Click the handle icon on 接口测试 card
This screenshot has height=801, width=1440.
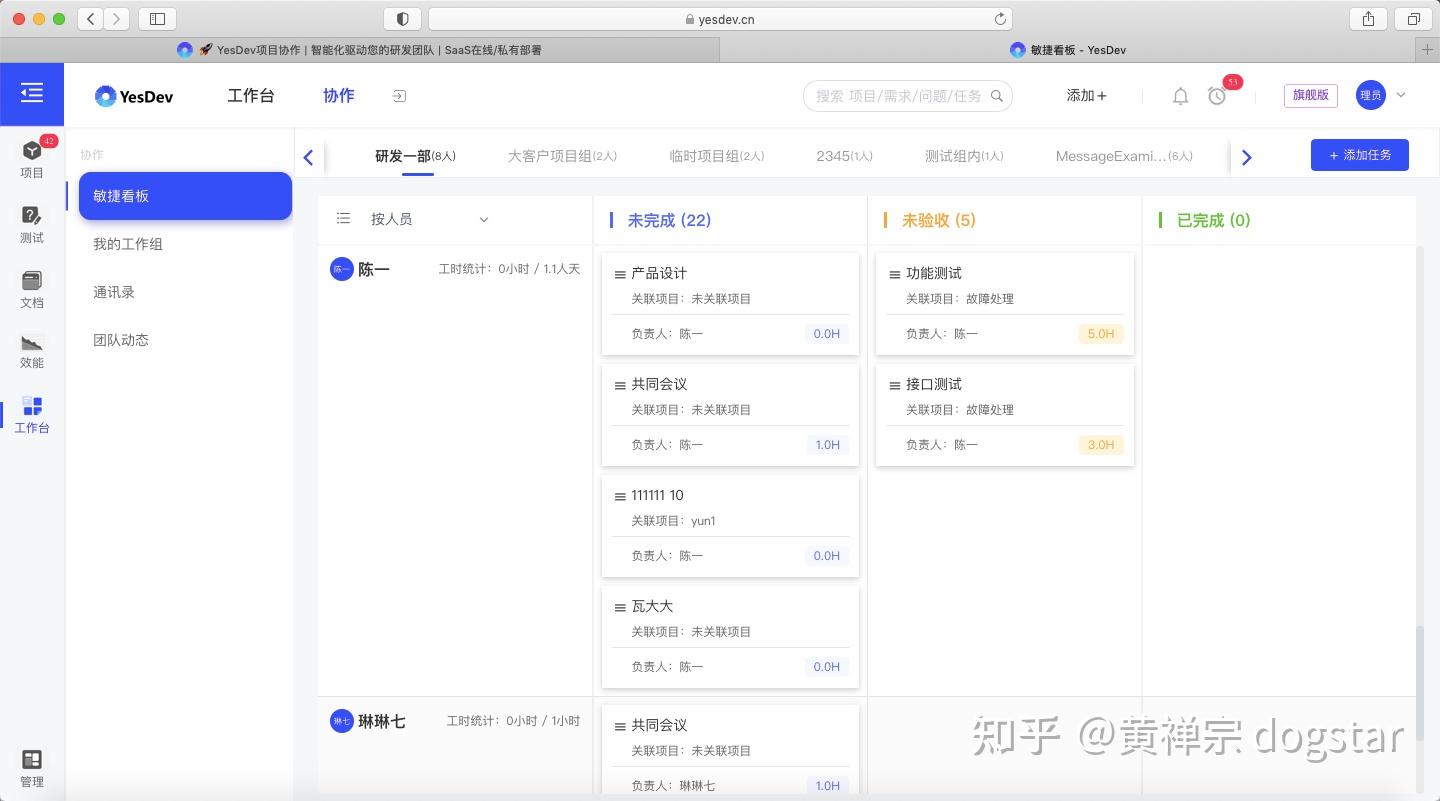[895, 385]
